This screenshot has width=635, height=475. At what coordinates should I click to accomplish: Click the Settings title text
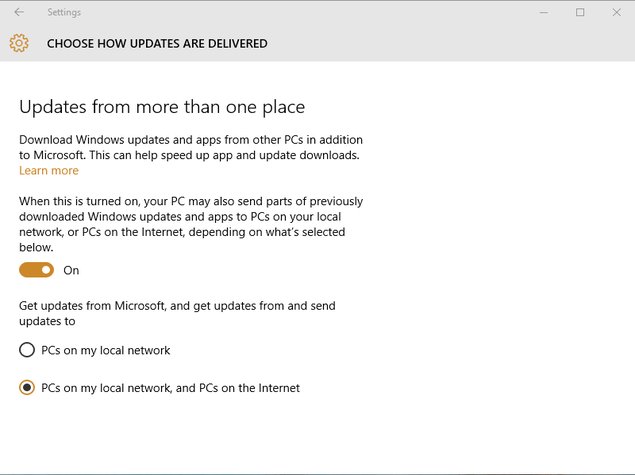pos(64,12)
